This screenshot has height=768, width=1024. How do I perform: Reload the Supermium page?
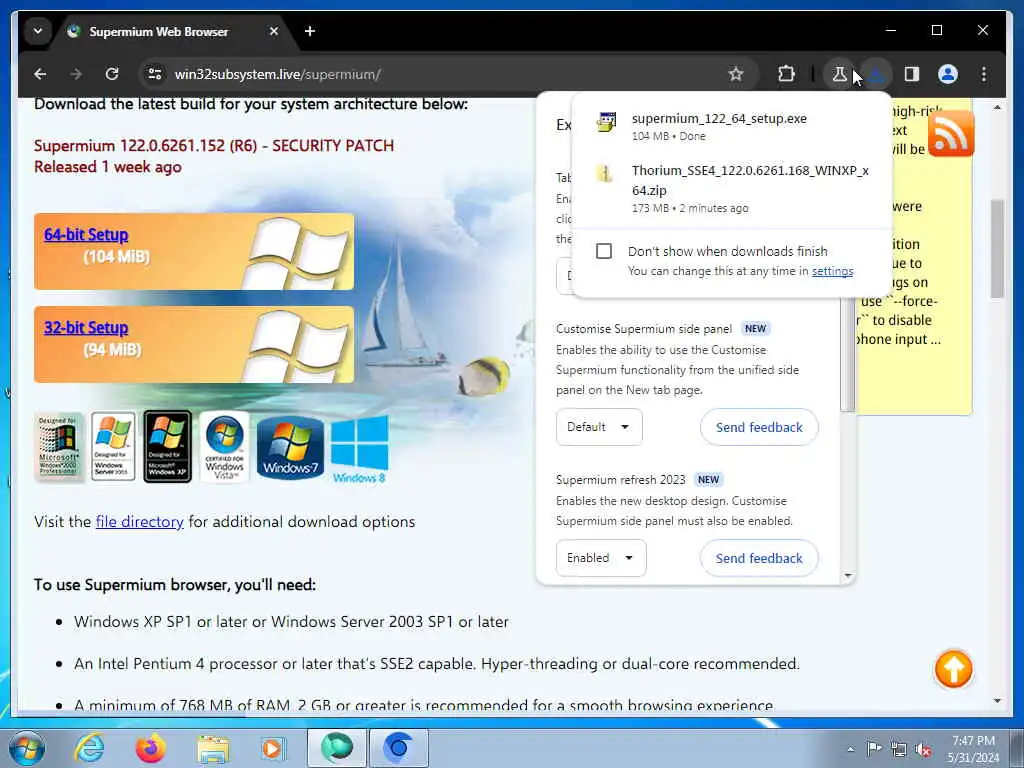(112, 74)
